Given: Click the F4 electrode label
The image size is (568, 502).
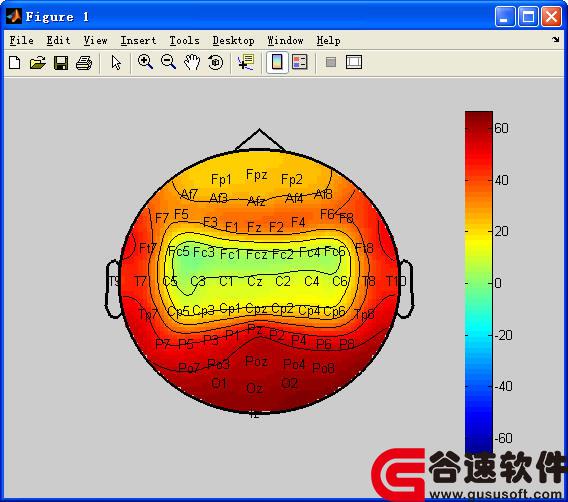Looking at the screenshot, I should click(x=298, y=221).
